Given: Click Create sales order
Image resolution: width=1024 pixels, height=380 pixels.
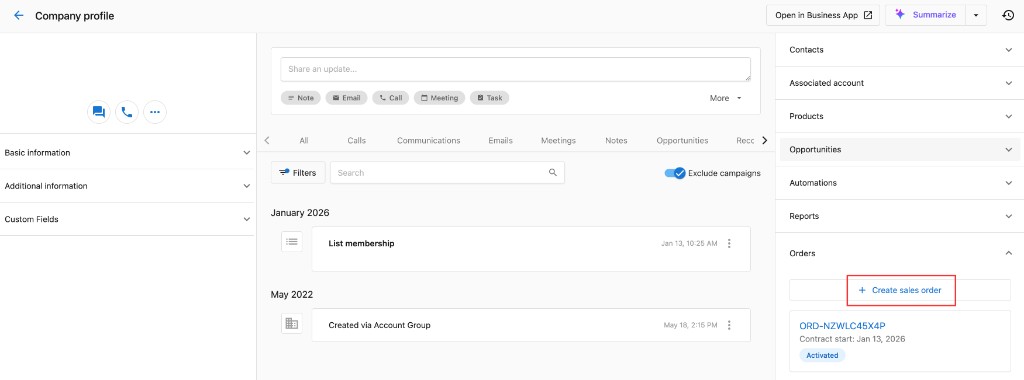Looking at the screenshot, I should coord(900,290).
